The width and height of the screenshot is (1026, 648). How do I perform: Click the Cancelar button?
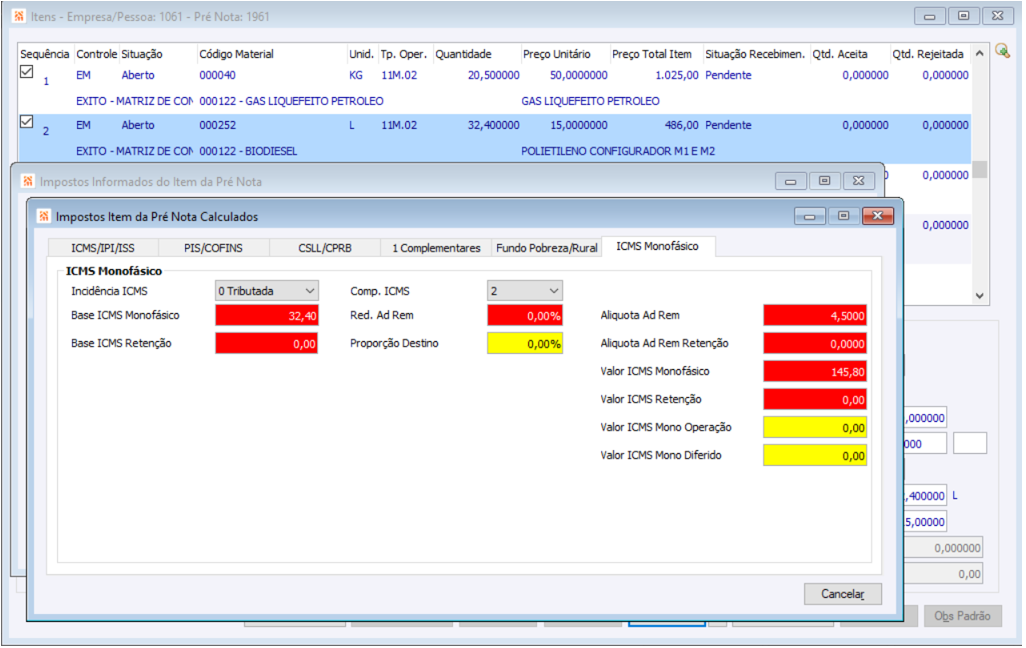pyautogui.click(x=843, y=594)
